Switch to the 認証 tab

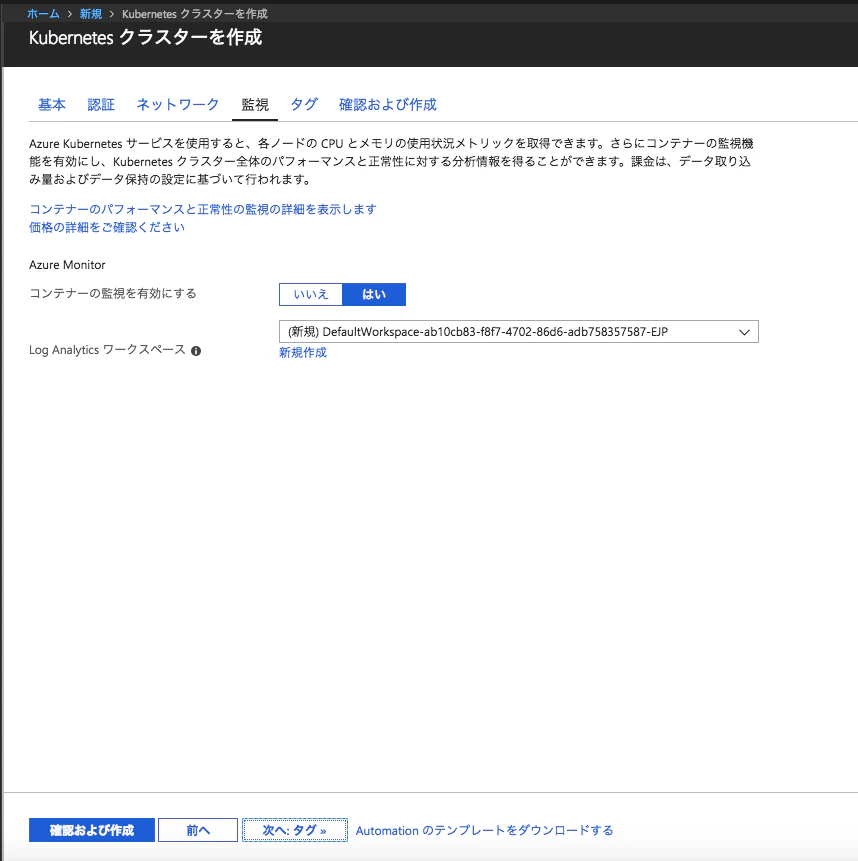[101, 104]
